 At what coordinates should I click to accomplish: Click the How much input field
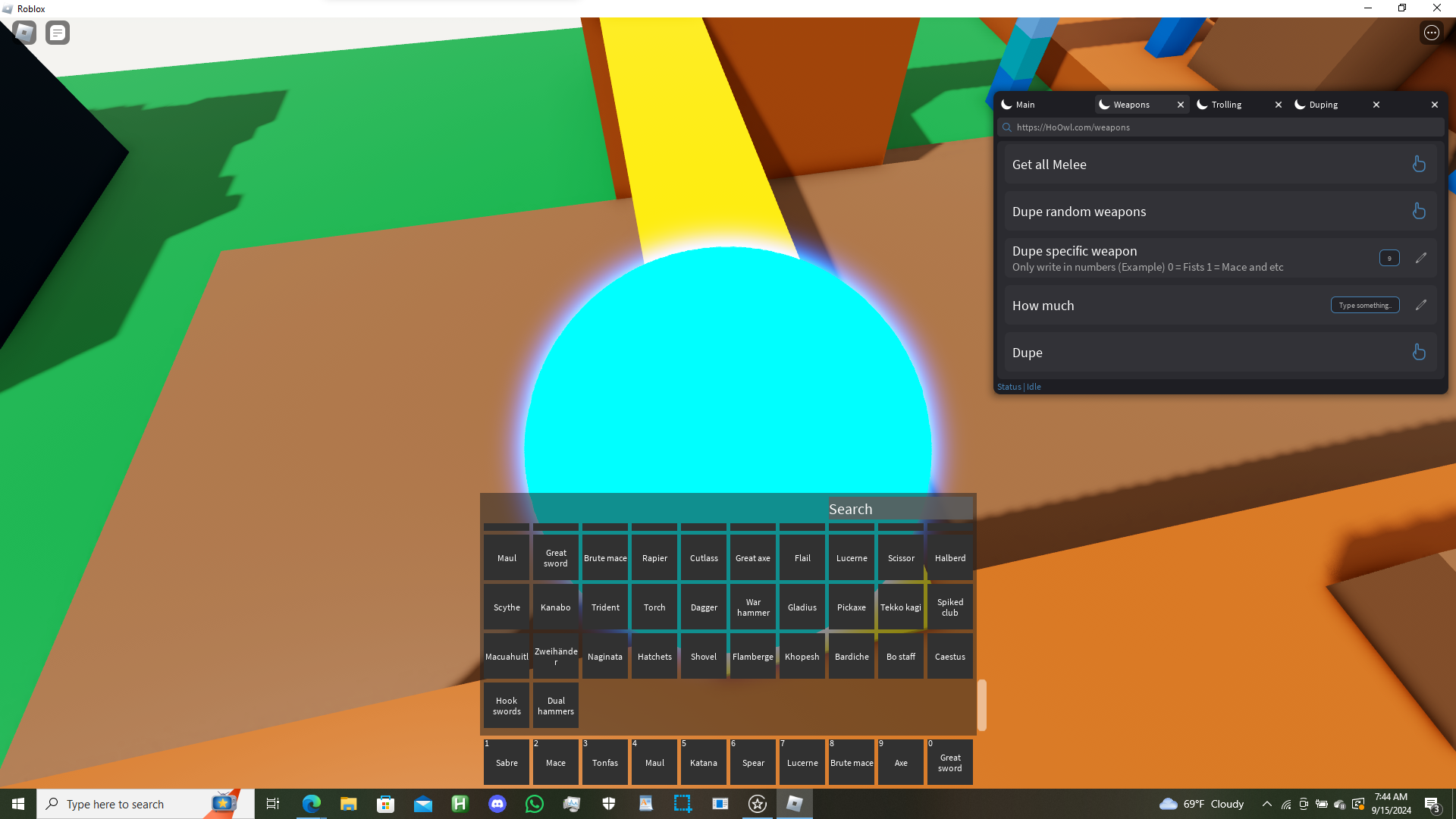tap(1365, 305)
